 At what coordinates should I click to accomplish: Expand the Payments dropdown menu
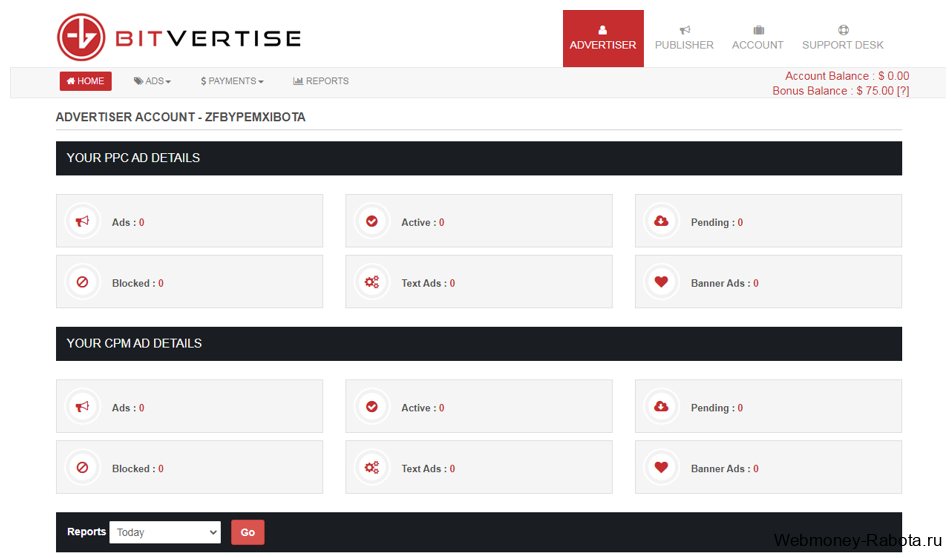click(232, 81)
